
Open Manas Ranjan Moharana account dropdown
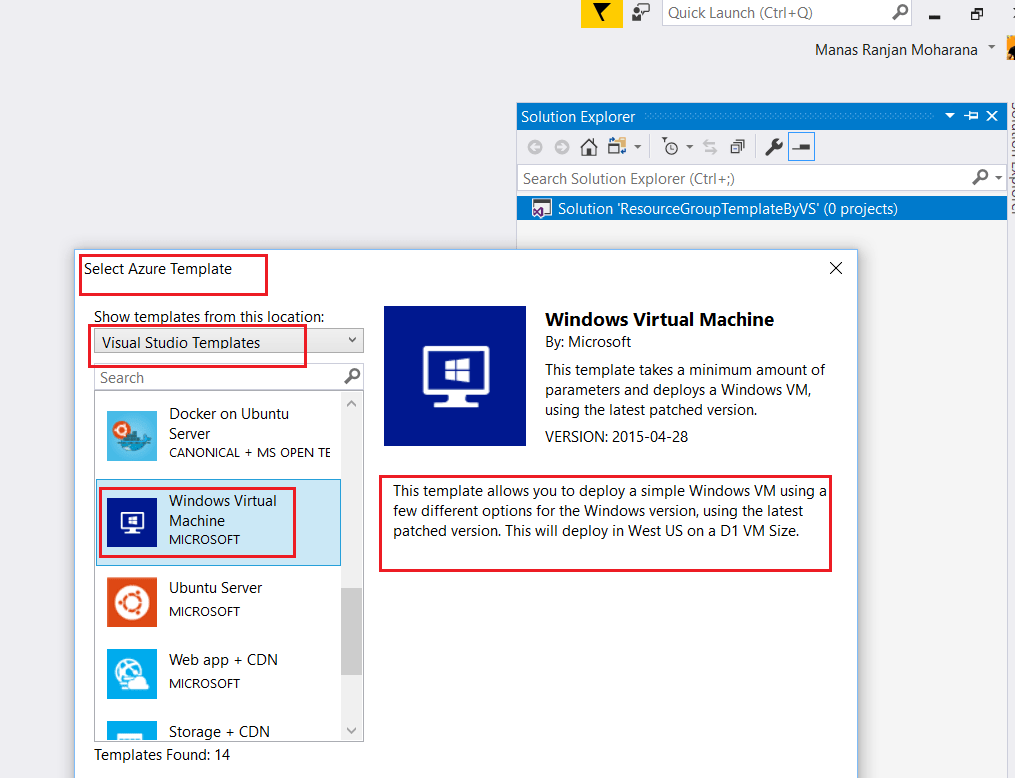point(991,48)
